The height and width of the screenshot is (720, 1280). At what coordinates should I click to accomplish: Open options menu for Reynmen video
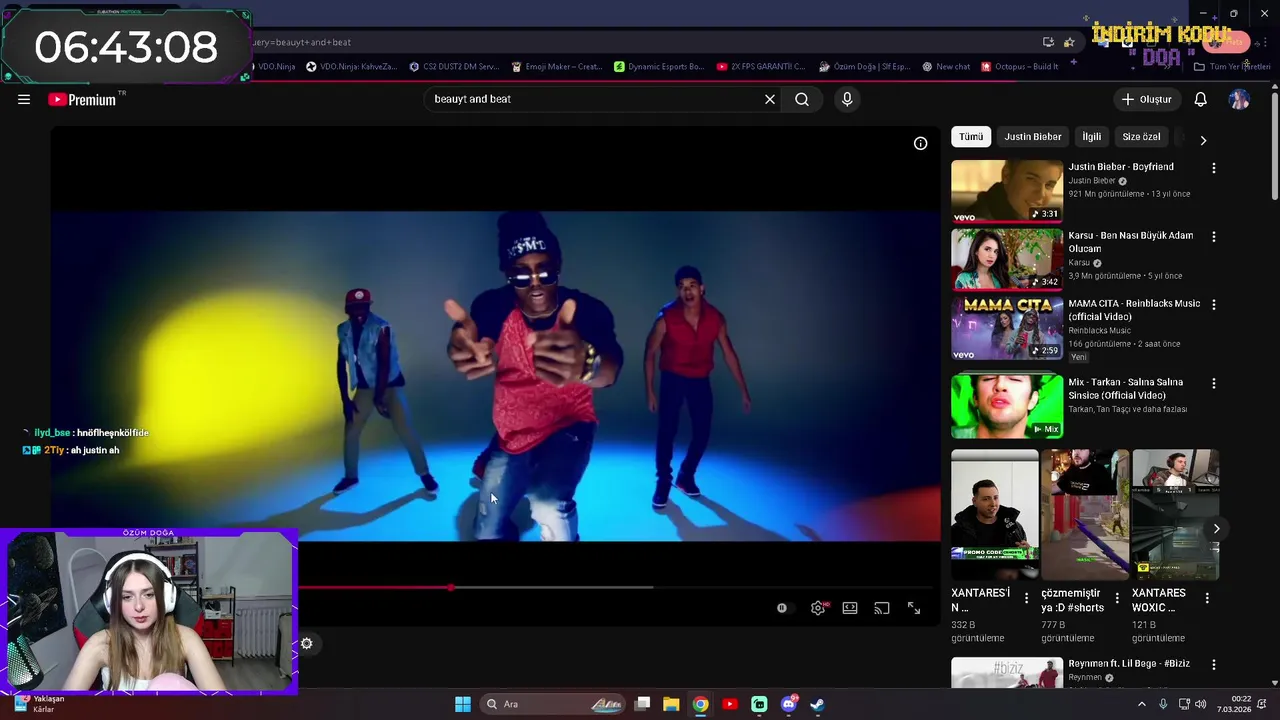pos(1214,665)
